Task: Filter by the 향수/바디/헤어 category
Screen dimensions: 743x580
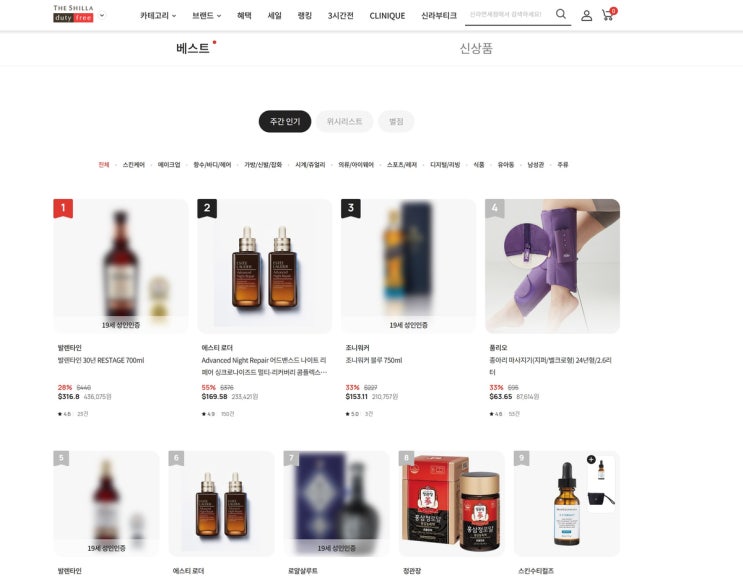Action: pyautogui.click(x=212, y=165)
